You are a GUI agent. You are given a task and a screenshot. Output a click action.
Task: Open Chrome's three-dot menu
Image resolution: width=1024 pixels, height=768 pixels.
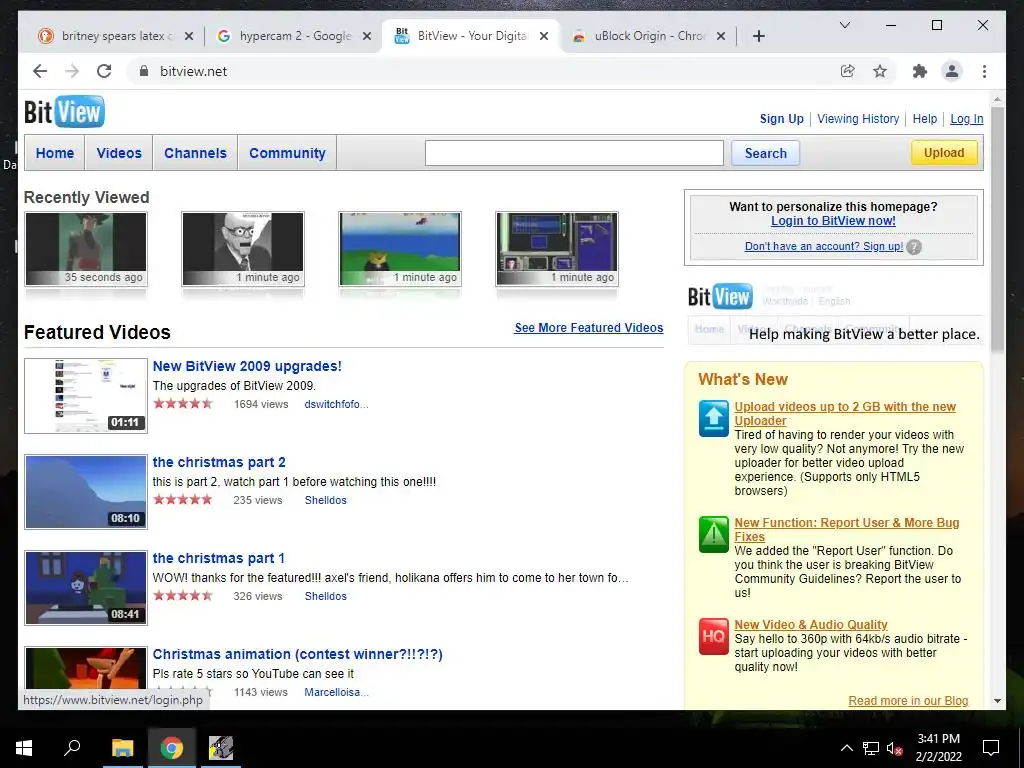[x=984, y=71]
